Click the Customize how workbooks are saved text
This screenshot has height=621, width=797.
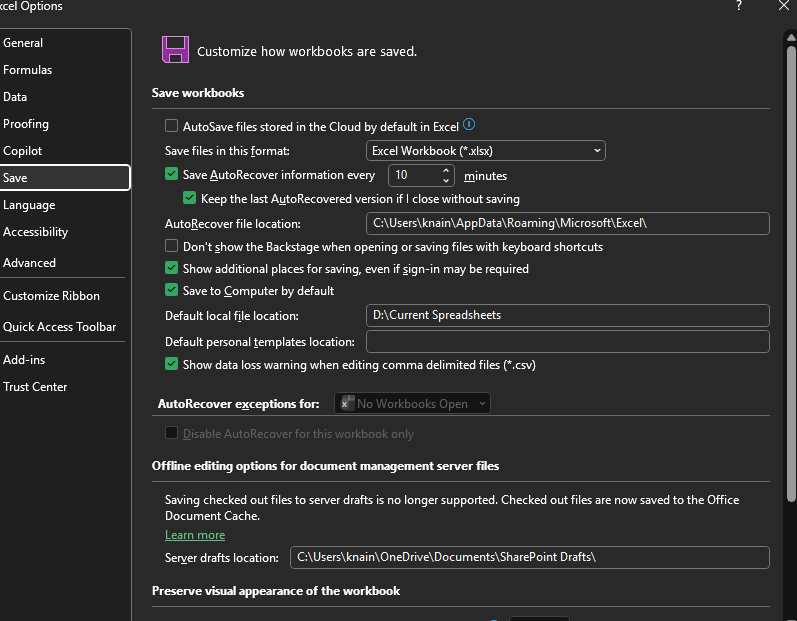point(307,51)
